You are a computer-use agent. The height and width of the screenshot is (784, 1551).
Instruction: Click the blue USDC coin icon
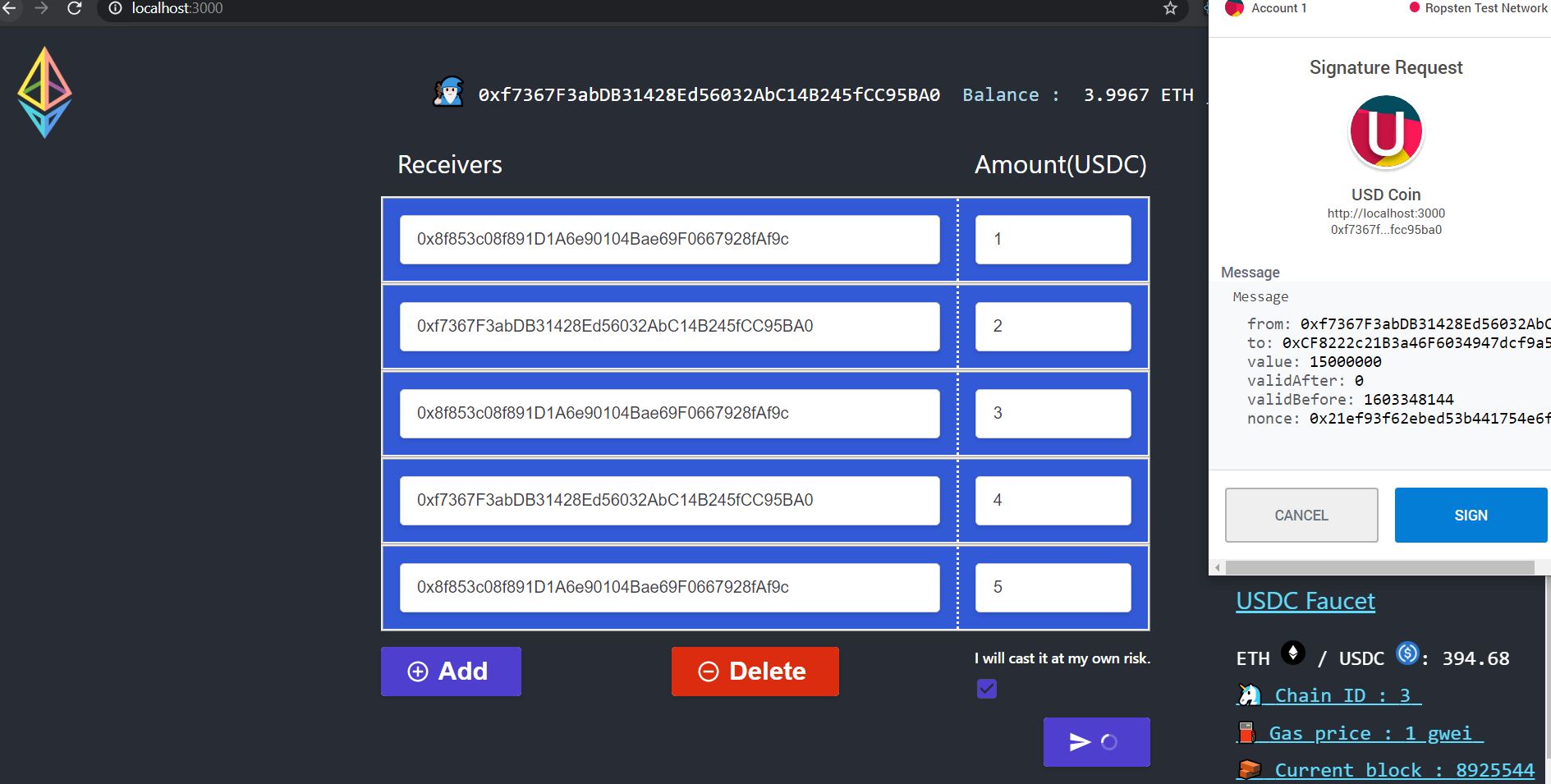pyautogui.click(x=1407, y=653)
